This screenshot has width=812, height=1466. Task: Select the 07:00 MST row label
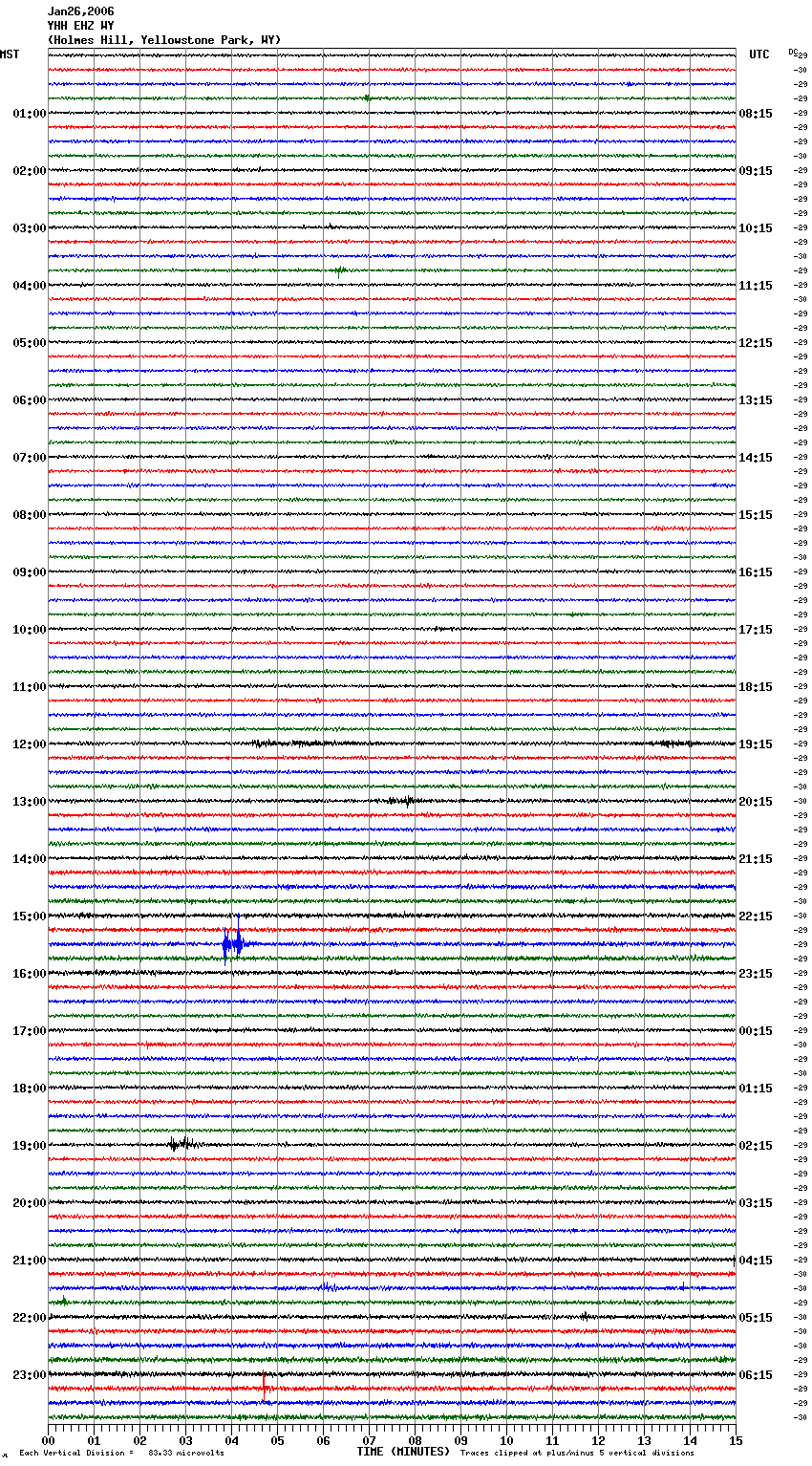click(x=29, y=458)
